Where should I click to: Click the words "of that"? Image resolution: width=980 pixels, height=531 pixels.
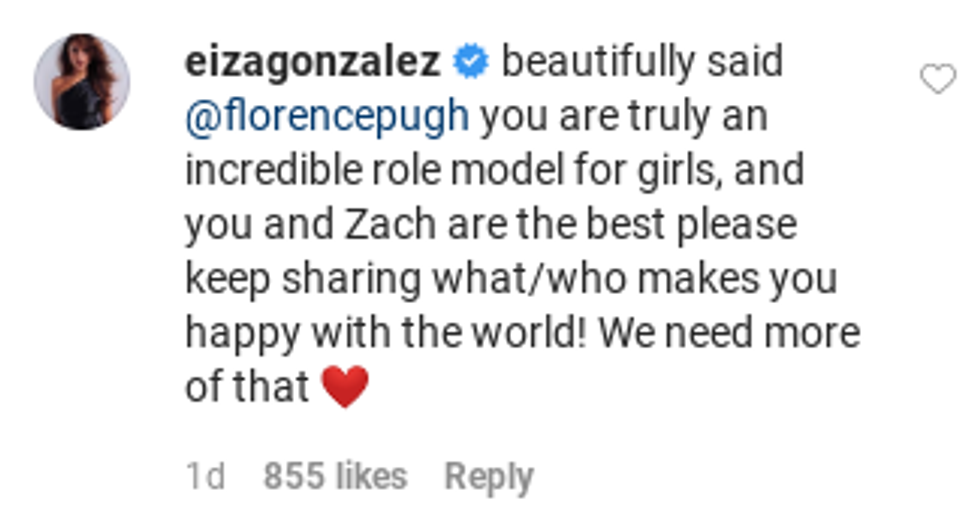[246, 387]
